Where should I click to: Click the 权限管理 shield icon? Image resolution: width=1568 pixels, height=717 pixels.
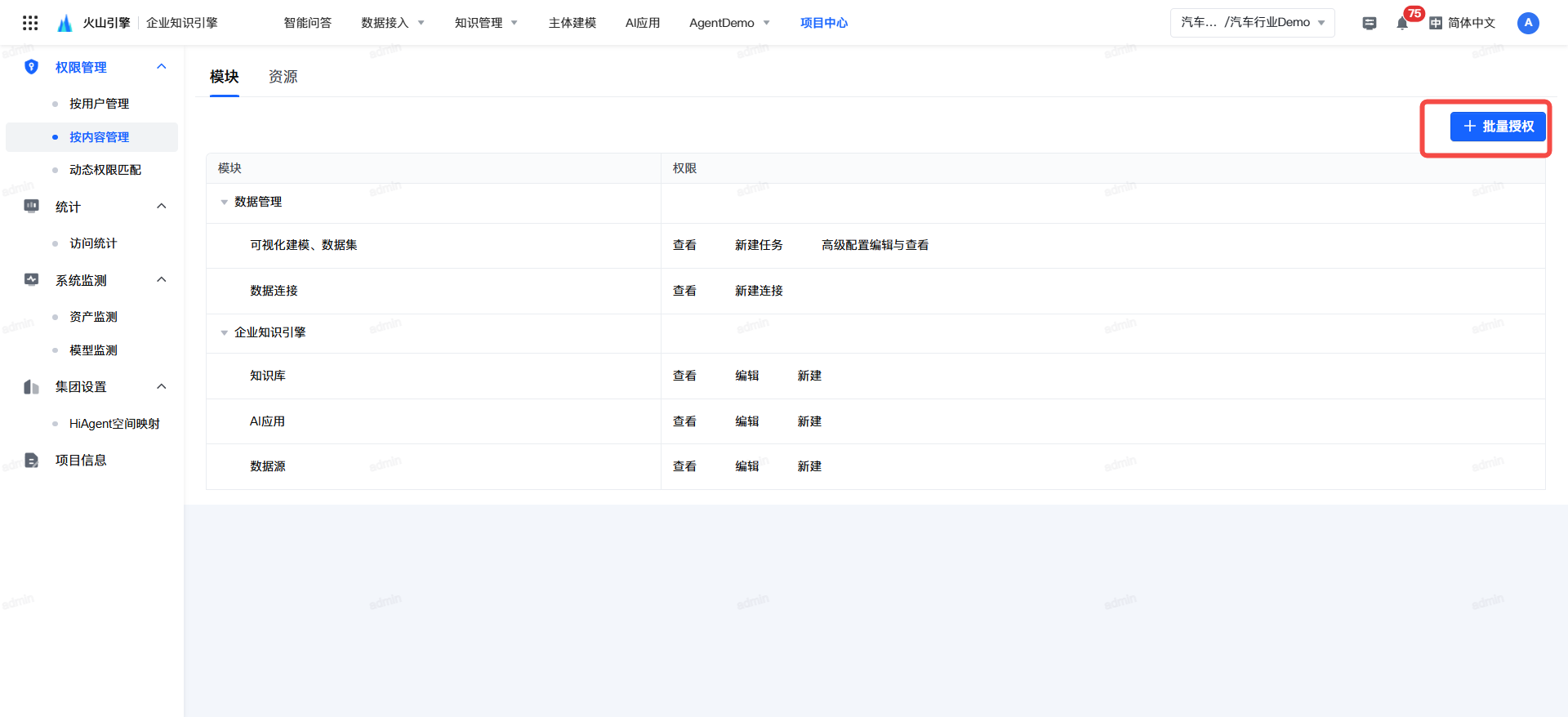point(32,67)
